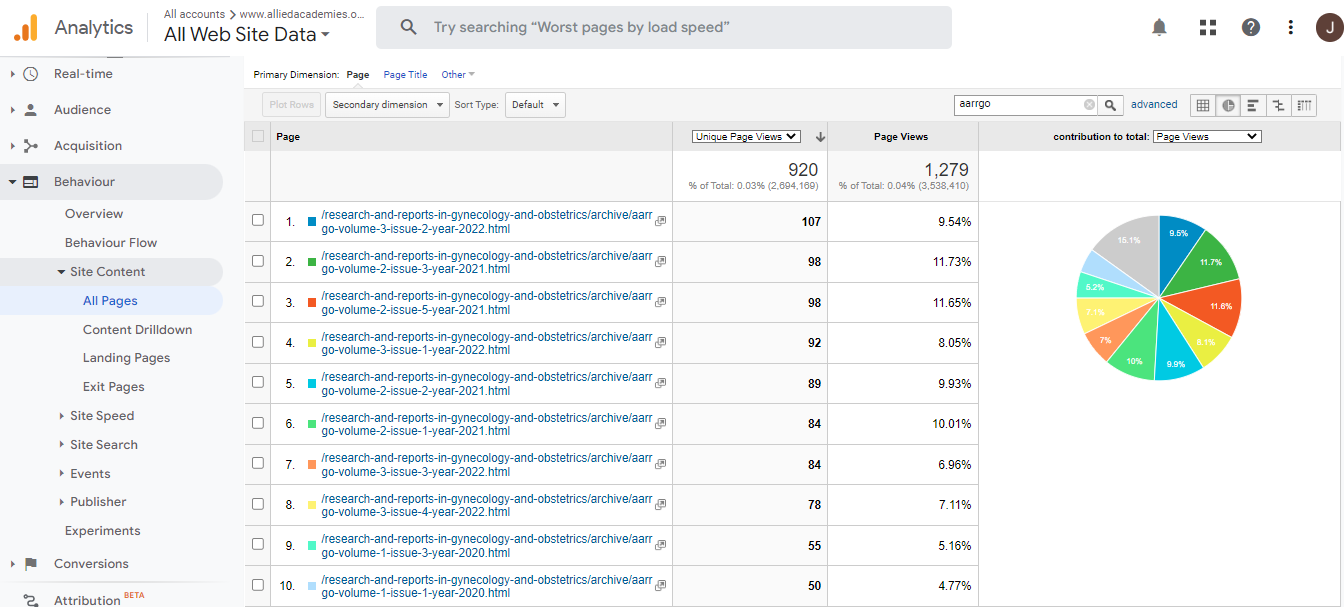Open the pivot table view icon
The width and height of the screenshot is (1344, 607).
click(x=1304, y=105)
